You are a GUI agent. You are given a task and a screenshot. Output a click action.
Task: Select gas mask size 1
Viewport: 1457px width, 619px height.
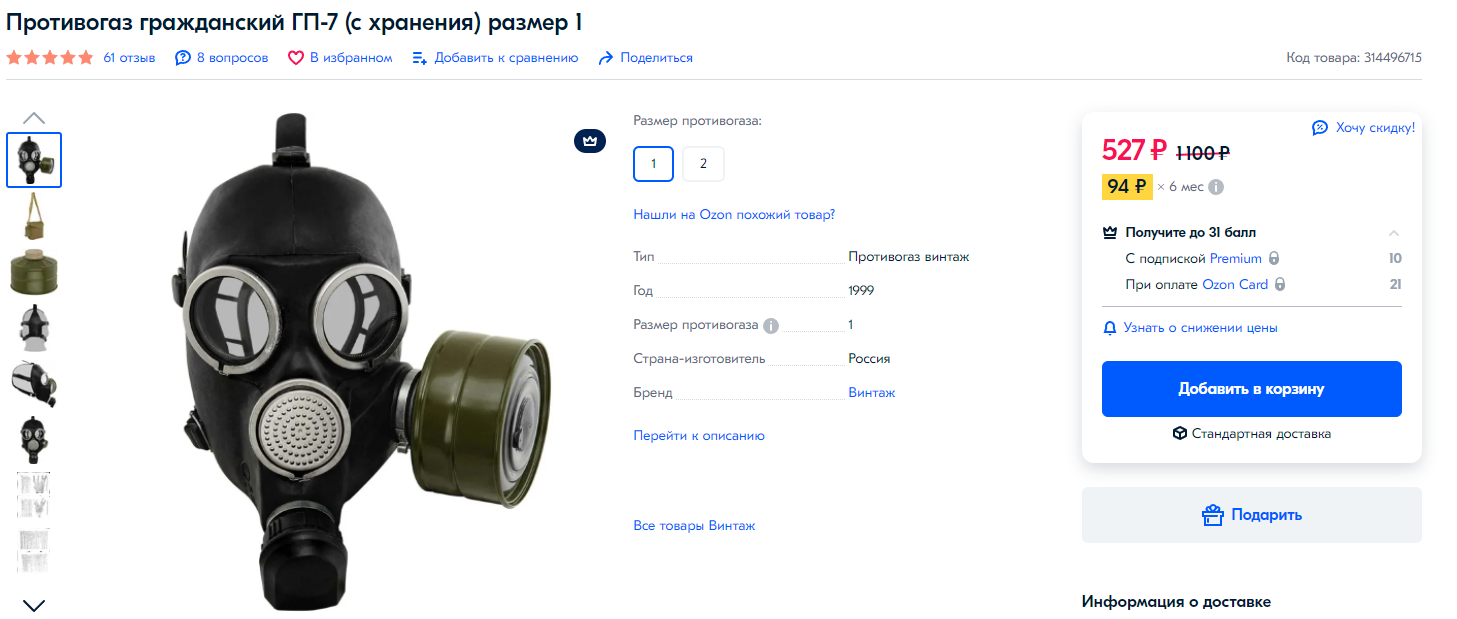coord(653,164)
